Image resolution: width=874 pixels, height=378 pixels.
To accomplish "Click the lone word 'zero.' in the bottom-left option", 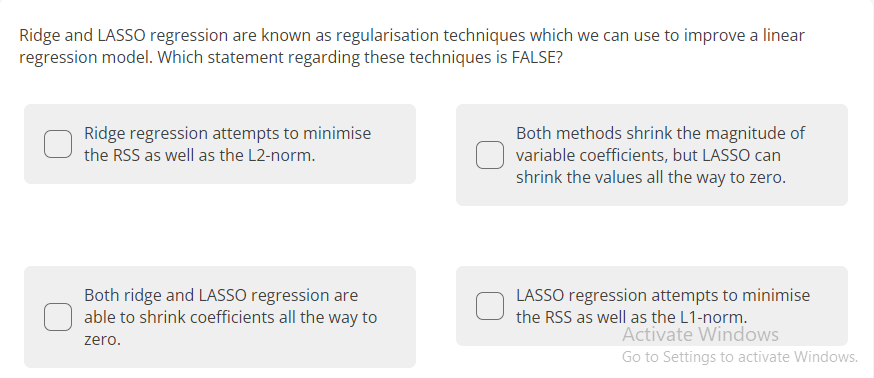I will click(x=103, y=340).
